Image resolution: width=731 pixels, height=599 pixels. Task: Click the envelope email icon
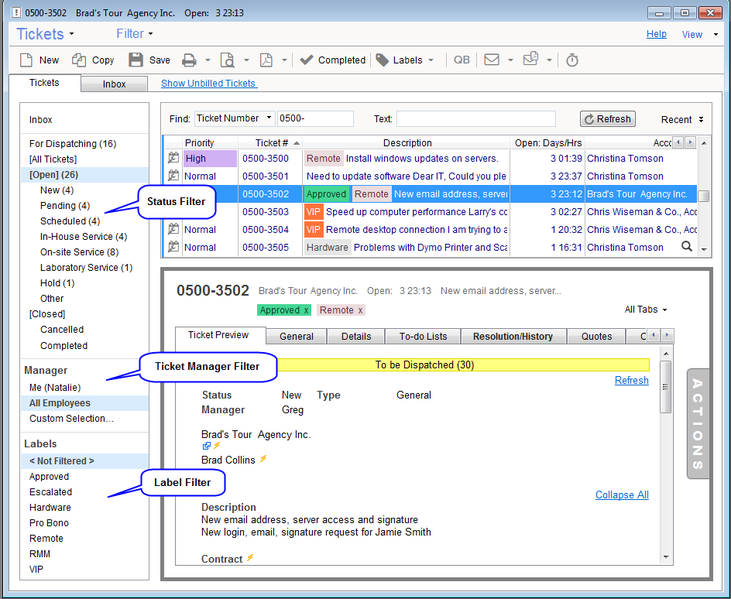(491, 60)
